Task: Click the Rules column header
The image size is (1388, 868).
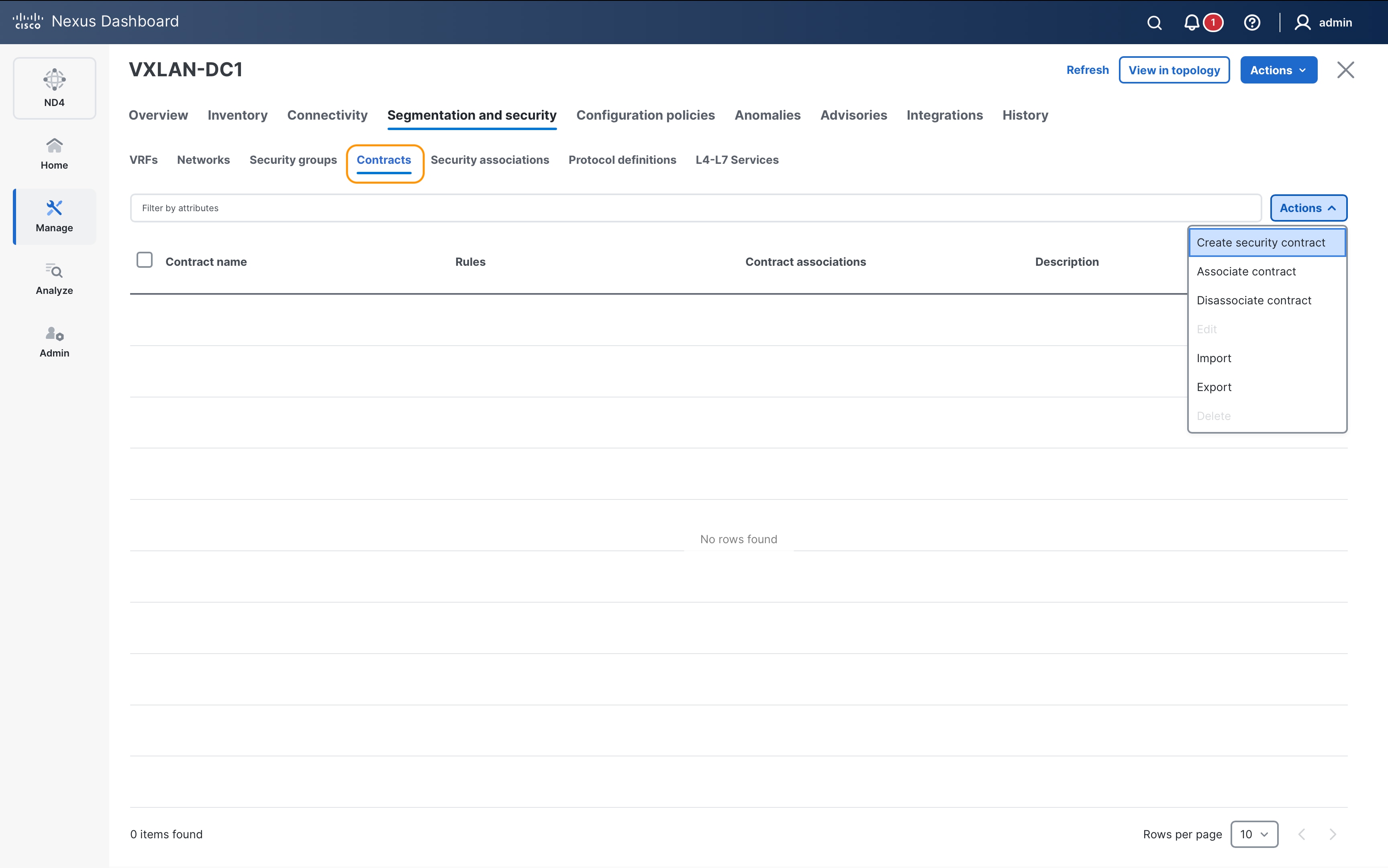Action: 470,262
